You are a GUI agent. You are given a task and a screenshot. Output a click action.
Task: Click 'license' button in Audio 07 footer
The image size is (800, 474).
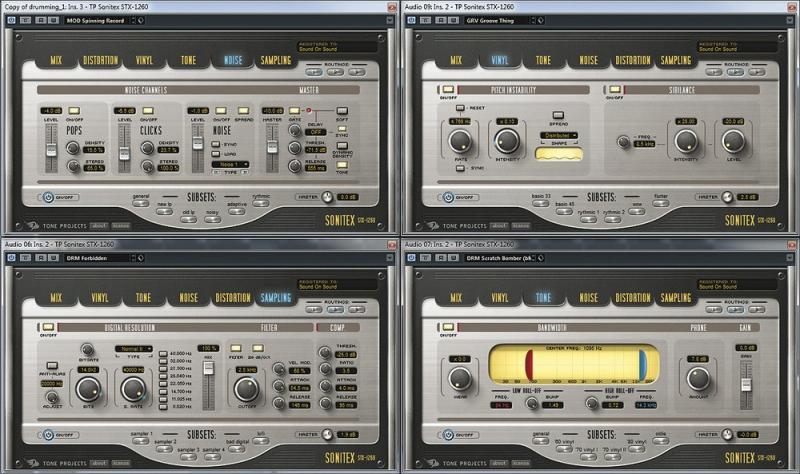(x=521, y=463)
